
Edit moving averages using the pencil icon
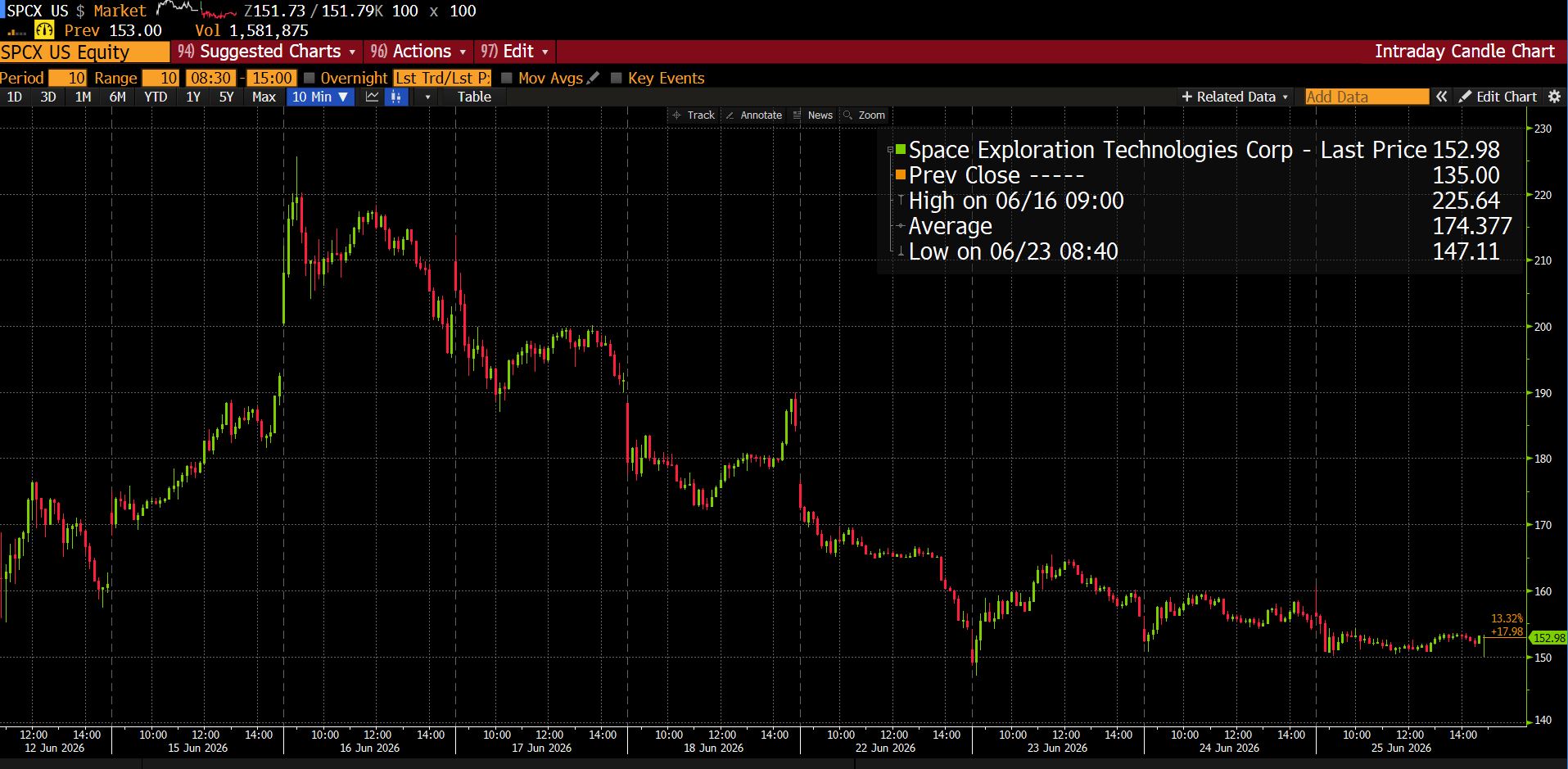593,78
